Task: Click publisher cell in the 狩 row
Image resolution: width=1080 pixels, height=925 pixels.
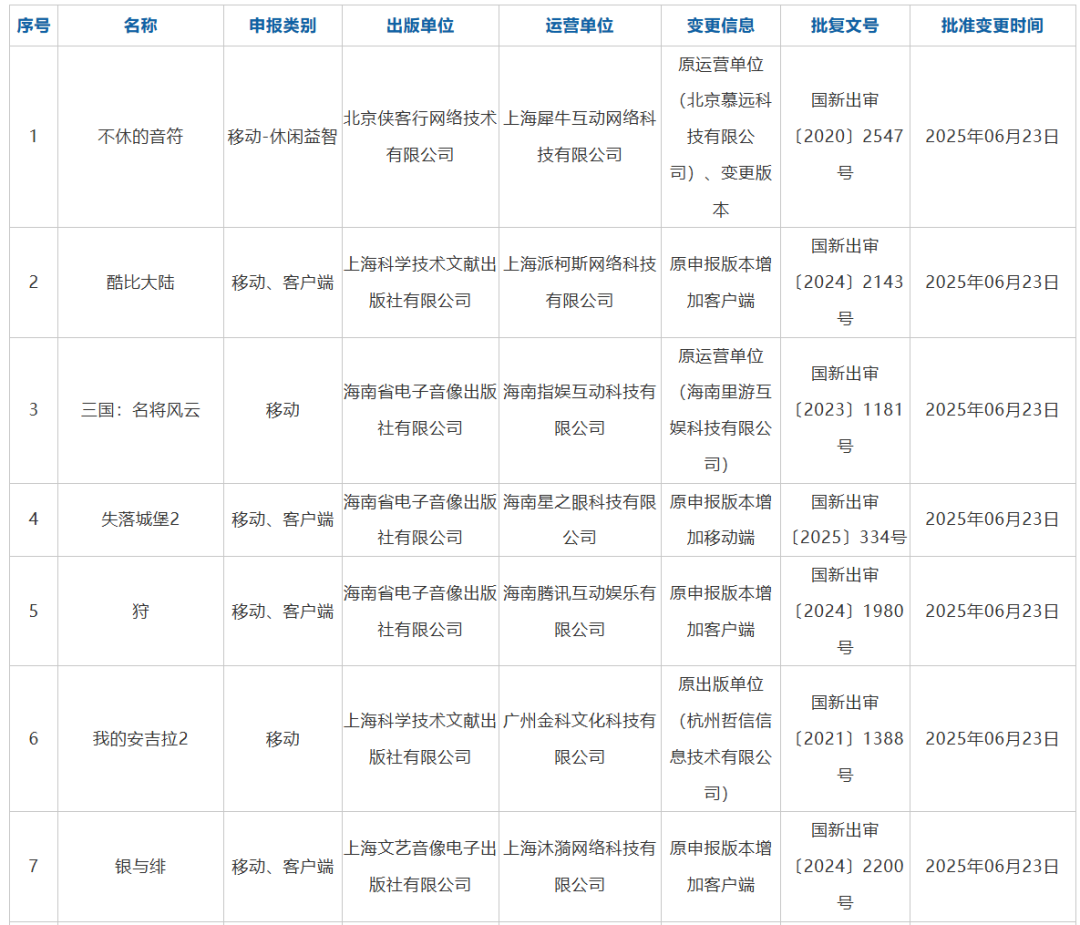Action: pyautogui.click(x=420, y=611)
